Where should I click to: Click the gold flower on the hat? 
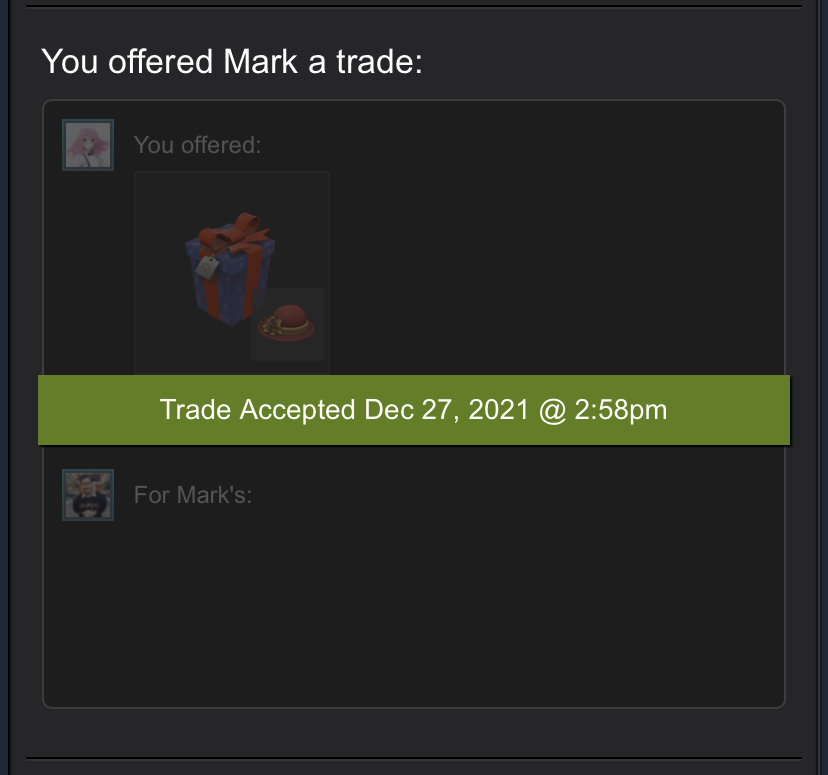click(x=271, y=326)
